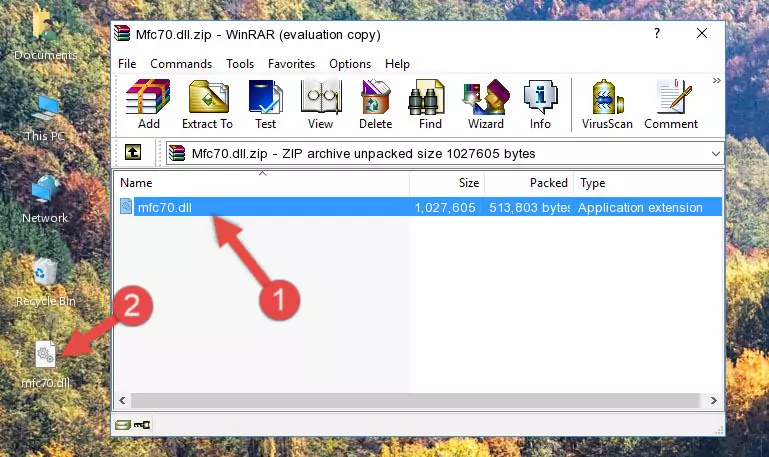Click the Extract To toolbar icon
The height and width of the screenshot is (457, 769).
[207, 104]
